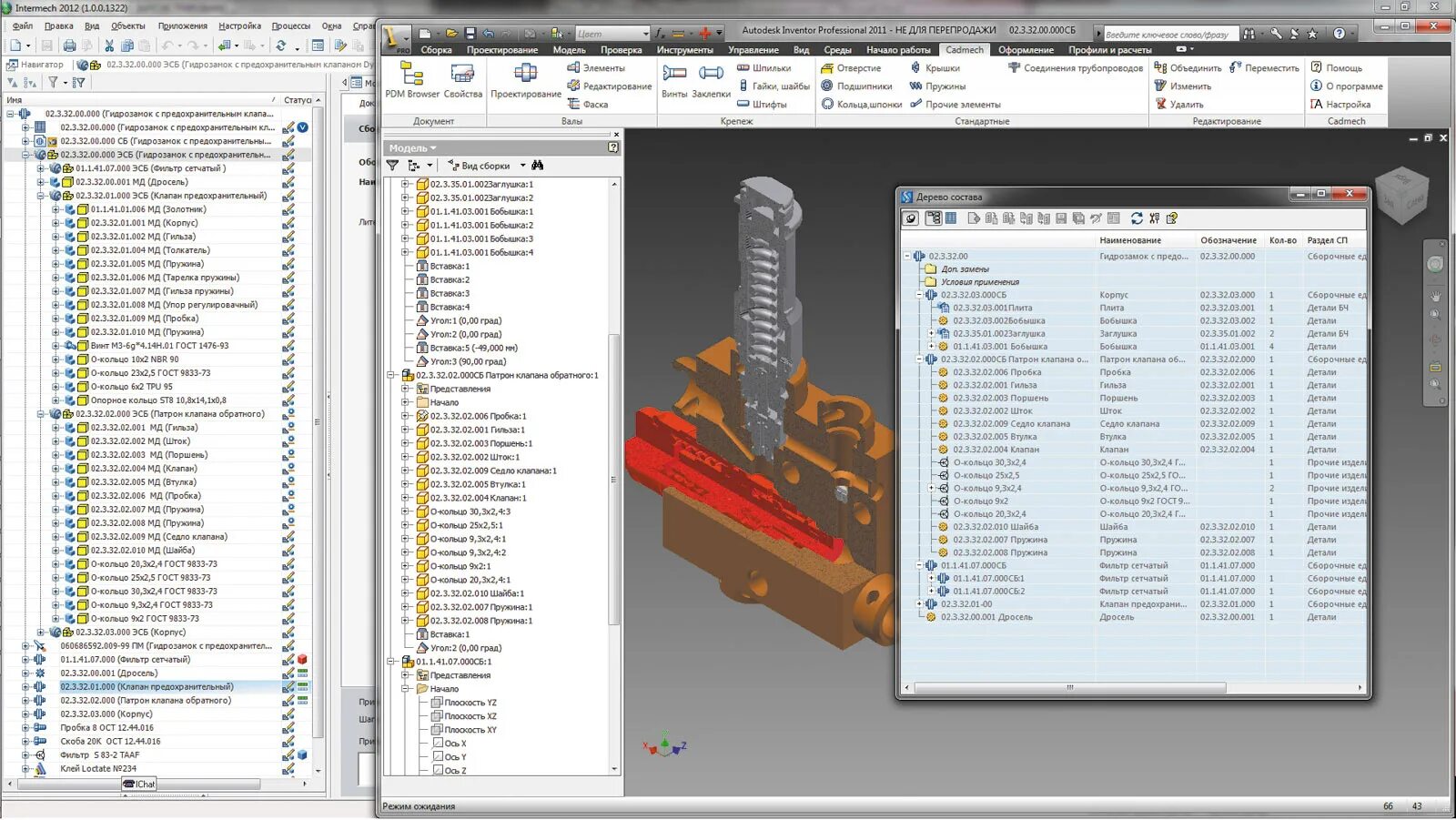Click table view icon in Дерево состава toolbar
The image size is (1456, 820).
[x=951, y=218]
